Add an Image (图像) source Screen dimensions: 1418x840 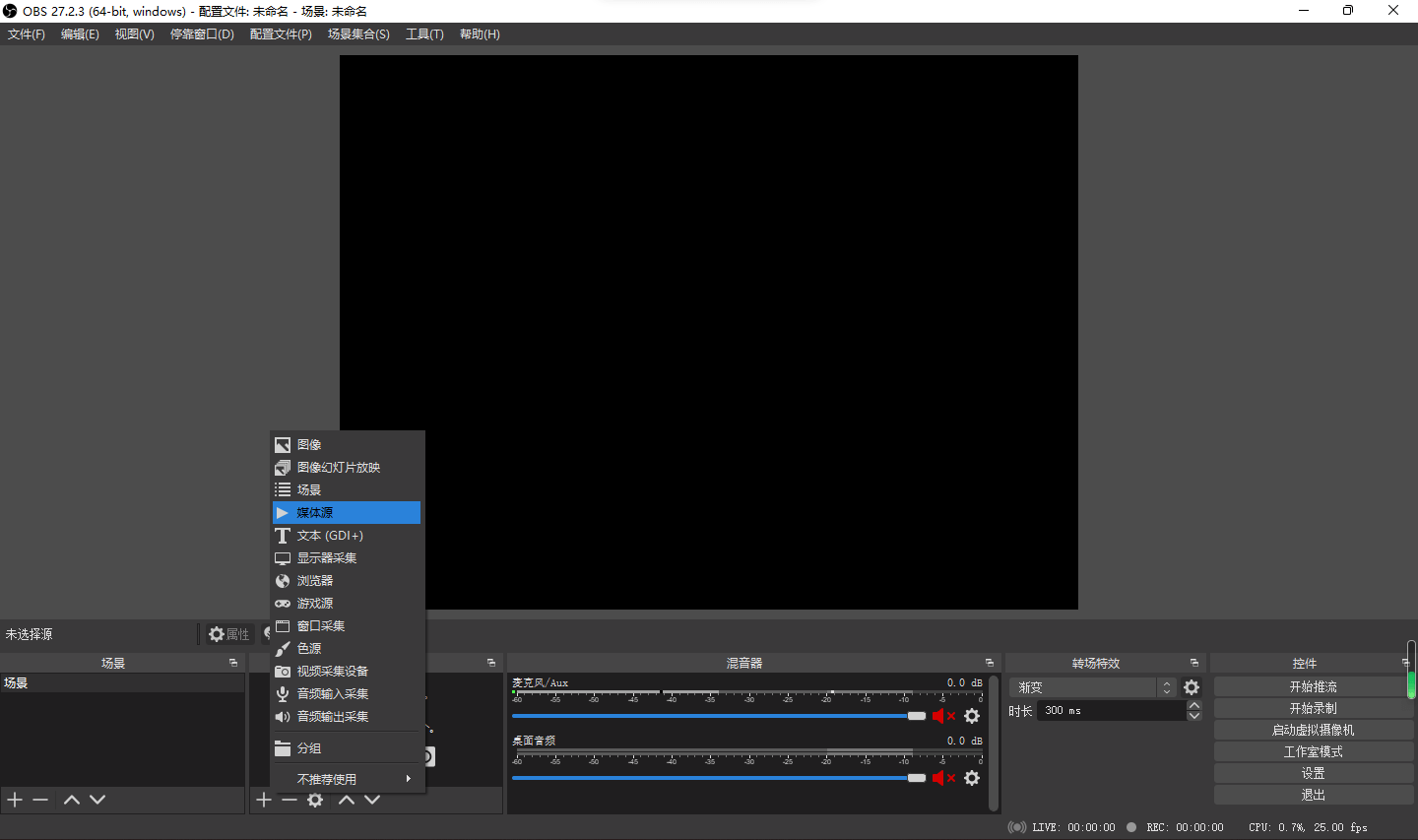(x=347, y=444)
